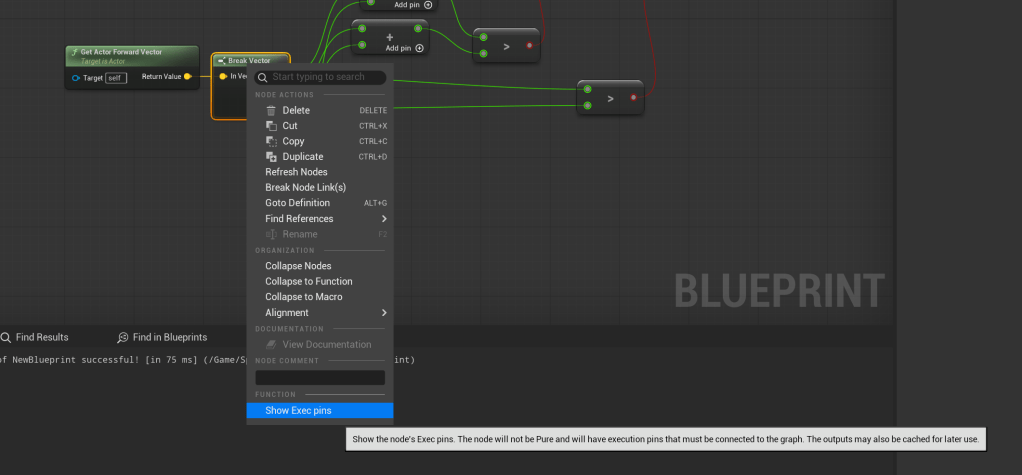Click the Find Results magnifier icon
The height and width of the screenshot is (475, 1022).
(6, 338)
